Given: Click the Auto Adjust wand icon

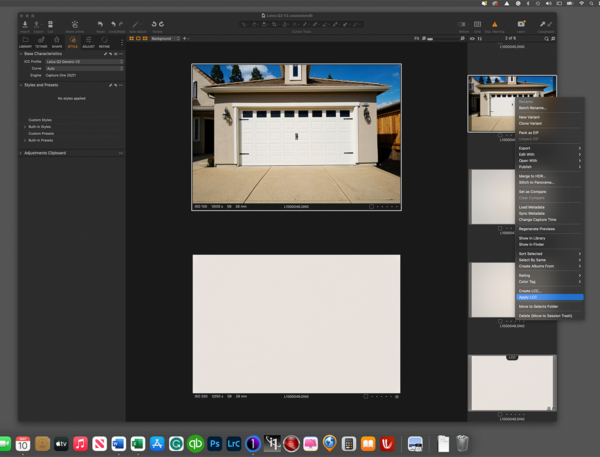Looking at the screenshot, I should point(135,24).
